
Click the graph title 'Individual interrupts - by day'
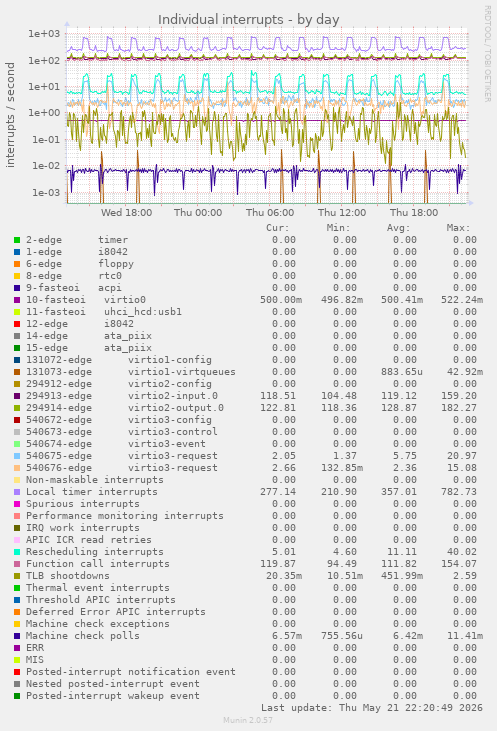click(x=248, y=20)
